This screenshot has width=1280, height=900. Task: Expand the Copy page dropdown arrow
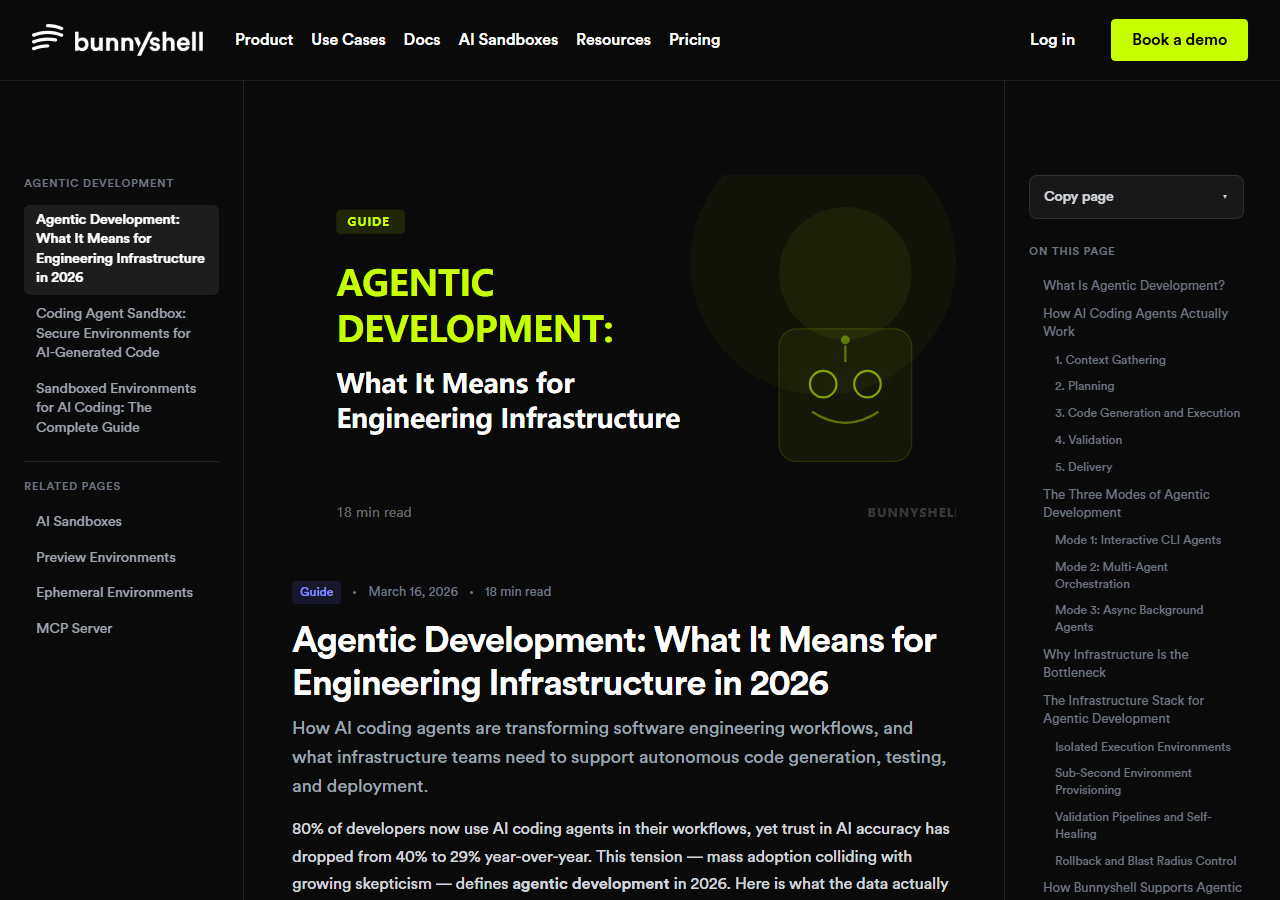(x=1224, y=197)
